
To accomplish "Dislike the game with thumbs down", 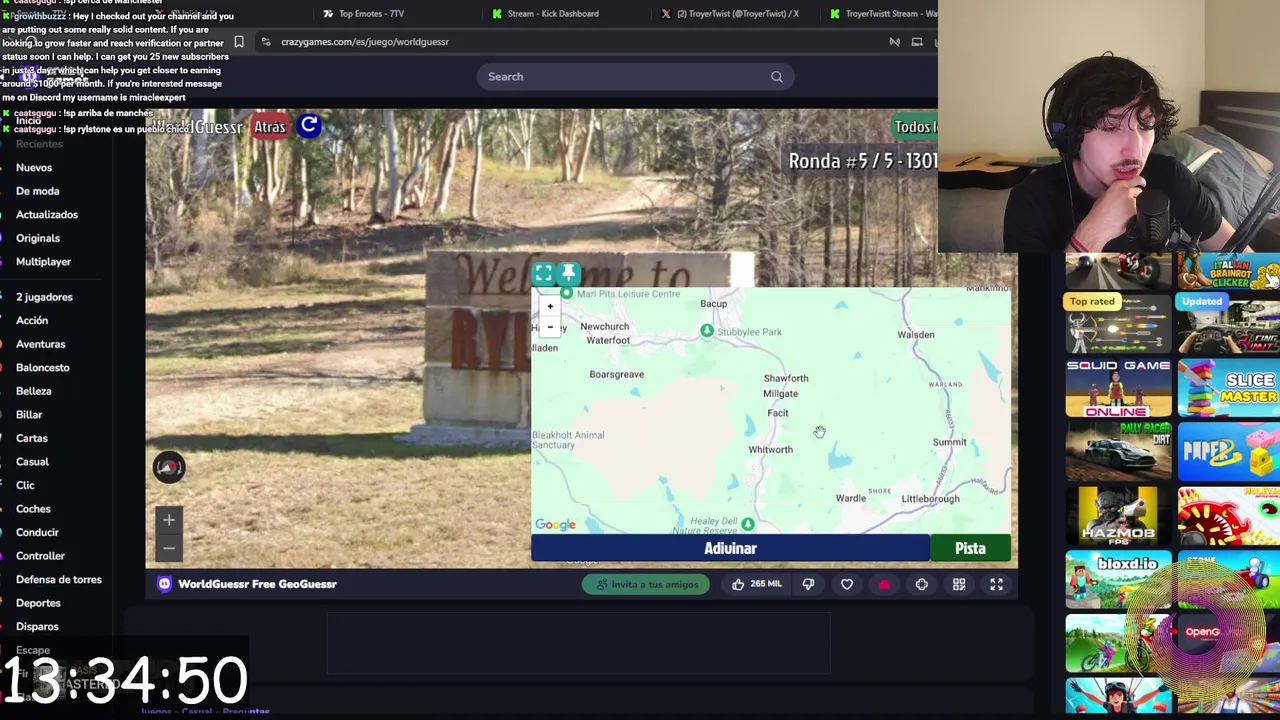I will coord(808,584).
